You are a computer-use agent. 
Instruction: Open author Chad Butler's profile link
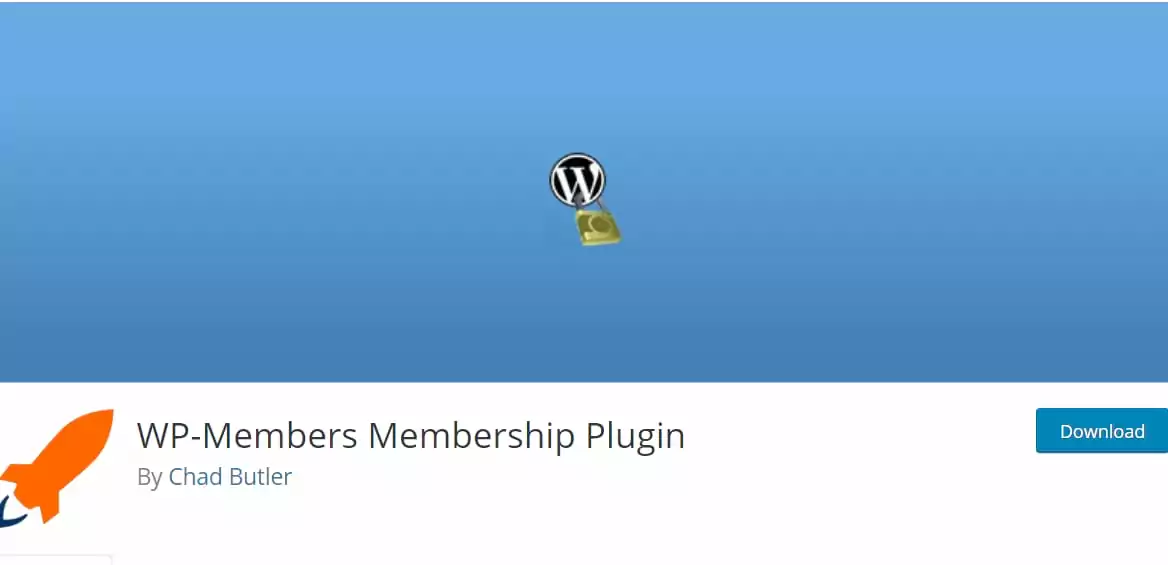[230, 476]
